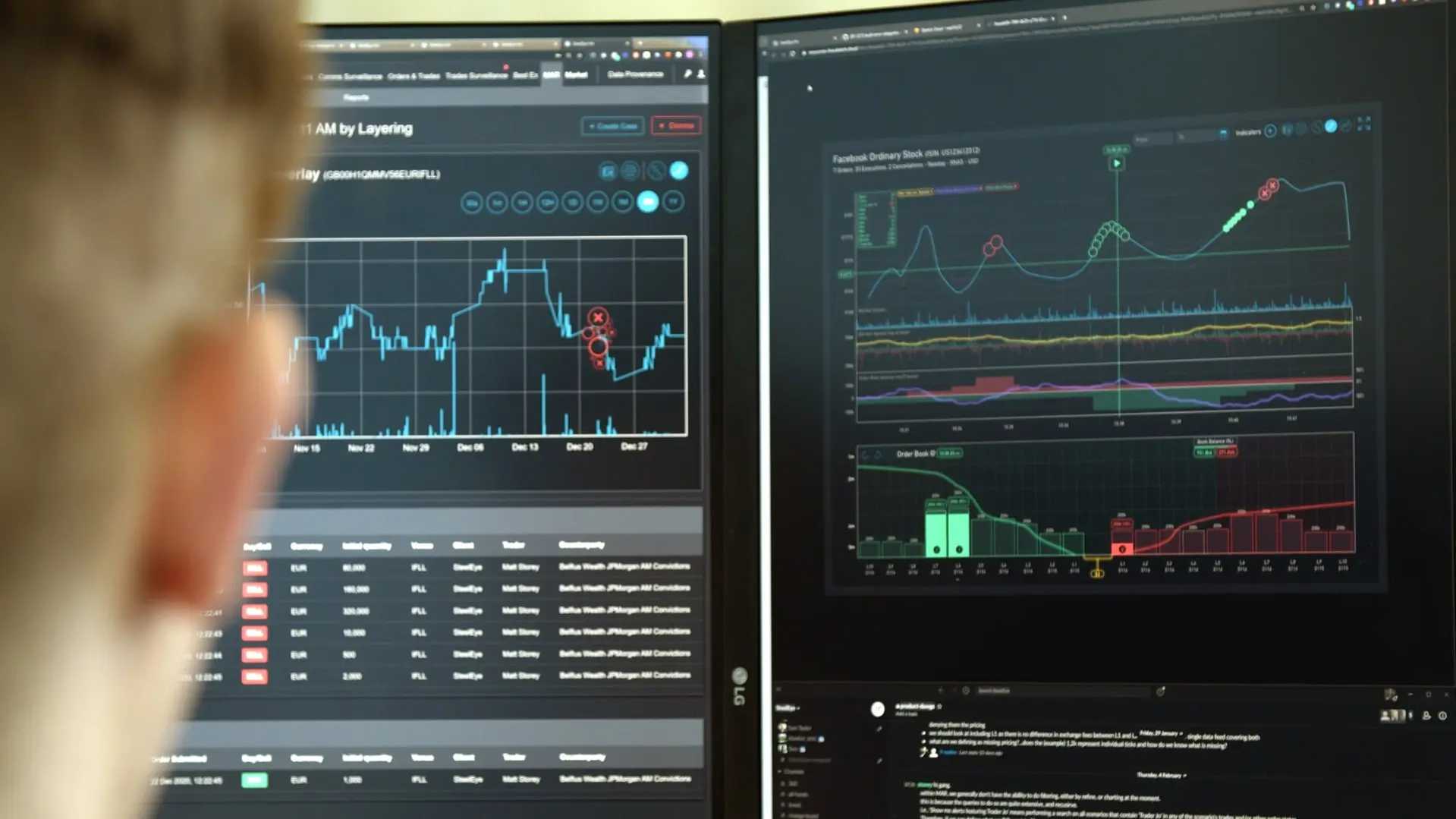Click the large red circle marker below the X
Viewport: 1456px width, 819px height.
599,347
